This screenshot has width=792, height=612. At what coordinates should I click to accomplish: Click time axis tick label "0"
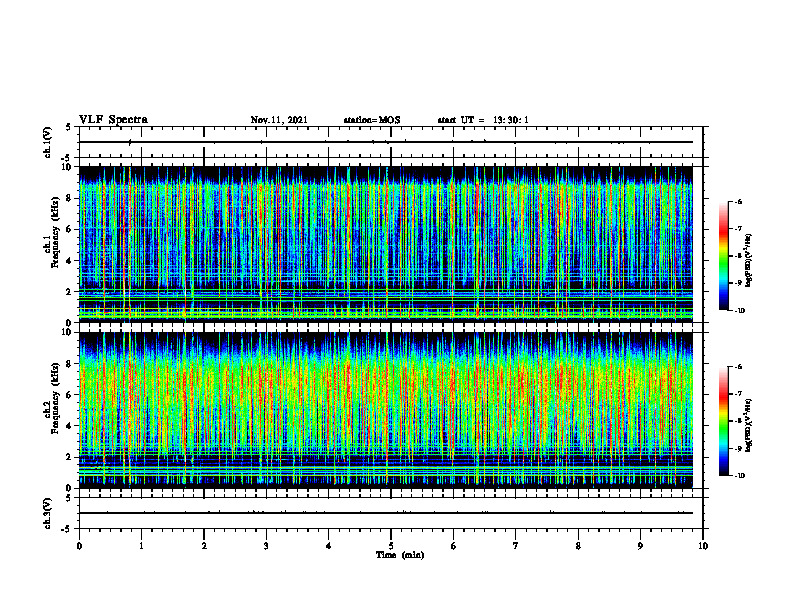point(79,546)
